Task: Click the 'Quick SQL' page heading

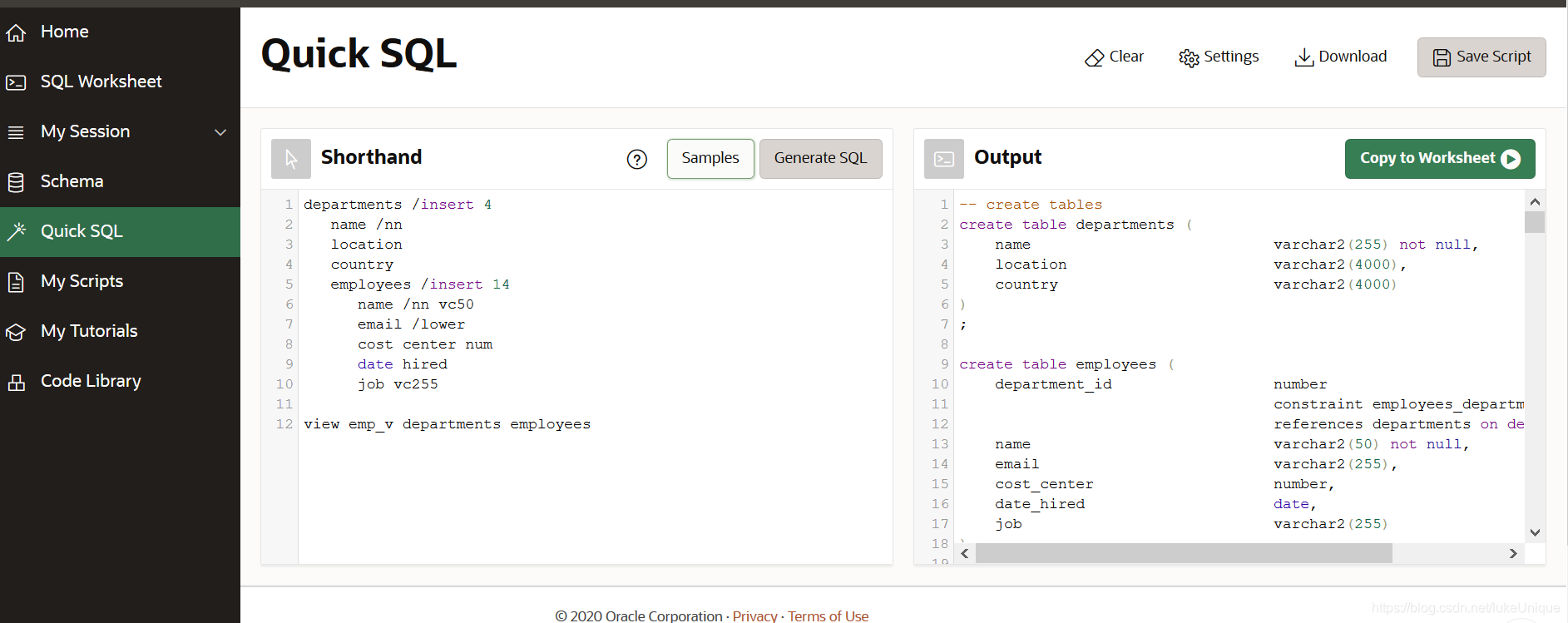Action: (359, 54)
